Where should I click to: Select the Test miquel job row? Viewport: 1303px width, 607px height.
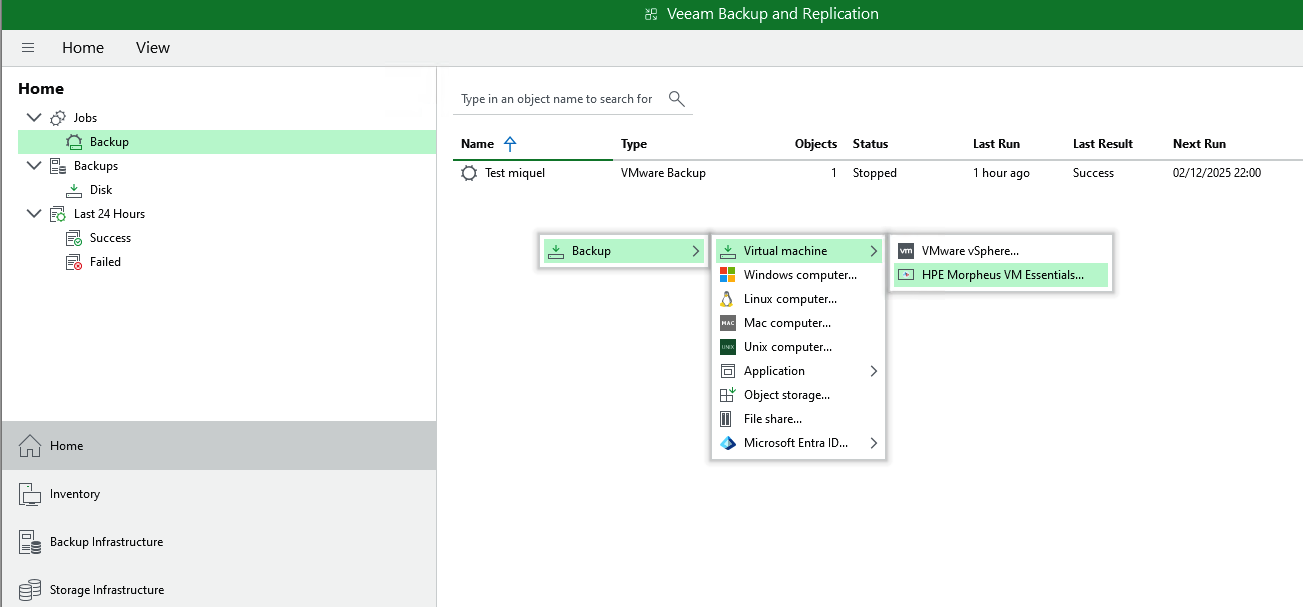878,173
